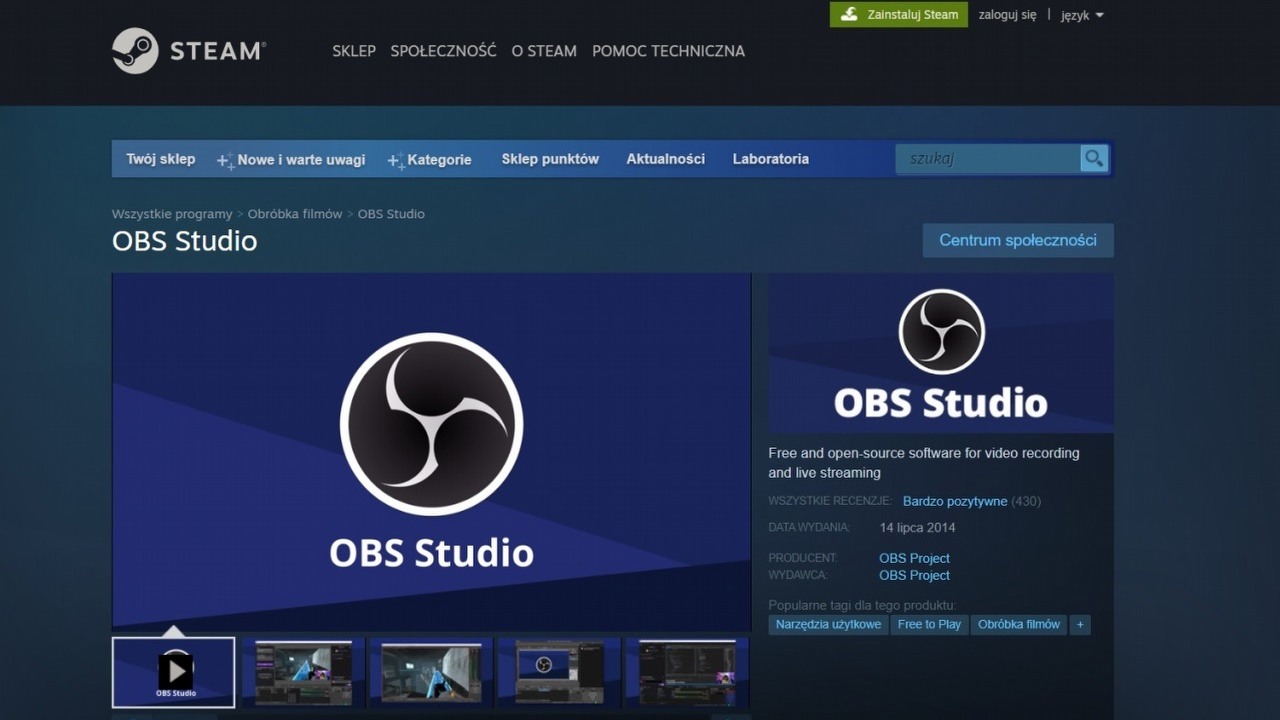The width and height of the screenshot is (1280, 720).
Task: Click the Wszystkie programy breadcrumb
Action: (172, 214)
